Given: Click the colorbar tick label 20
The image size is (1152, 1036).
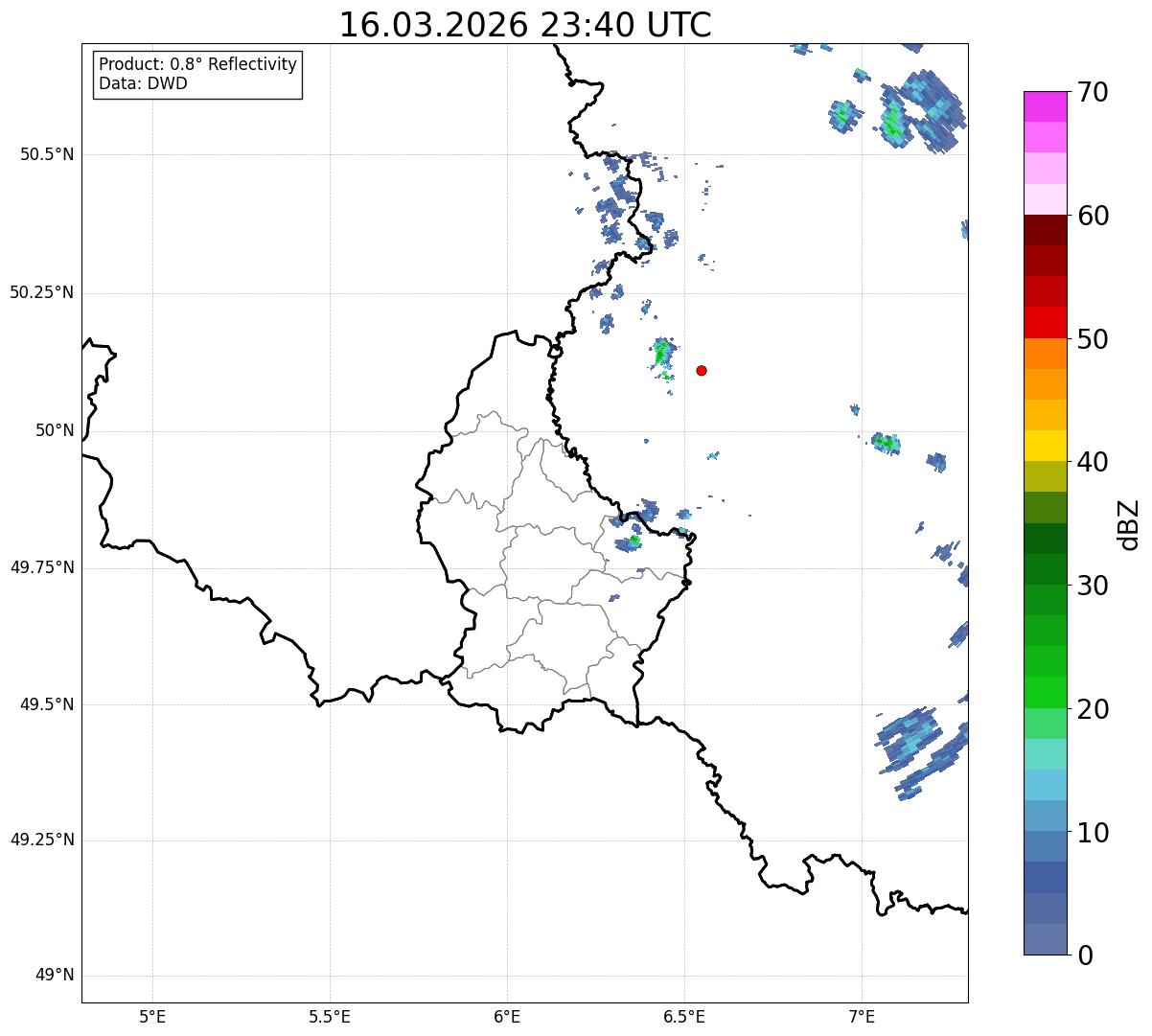Looking at the screenshot, I should (x=1093, y=709).
